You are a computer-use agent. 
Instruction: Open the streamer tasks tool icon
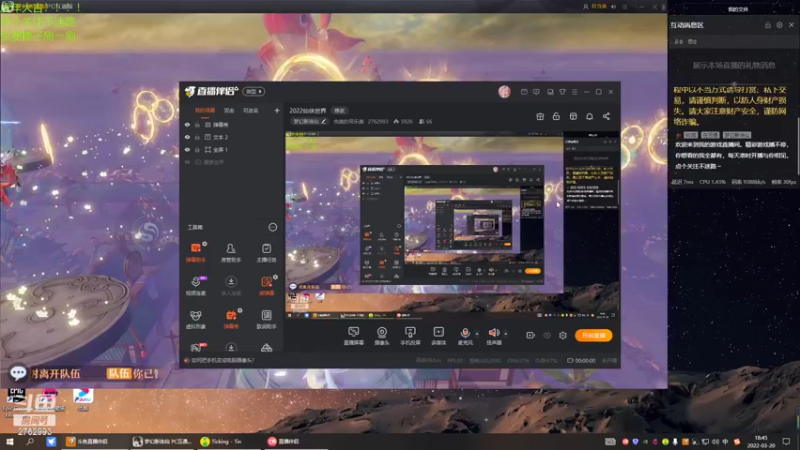pos(266,252)
